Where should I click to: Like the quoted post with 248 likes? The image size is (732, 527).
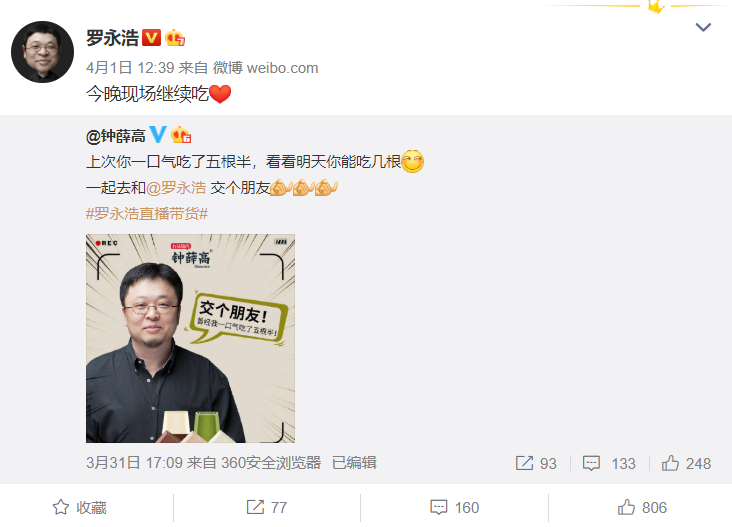tap(686, 464)
